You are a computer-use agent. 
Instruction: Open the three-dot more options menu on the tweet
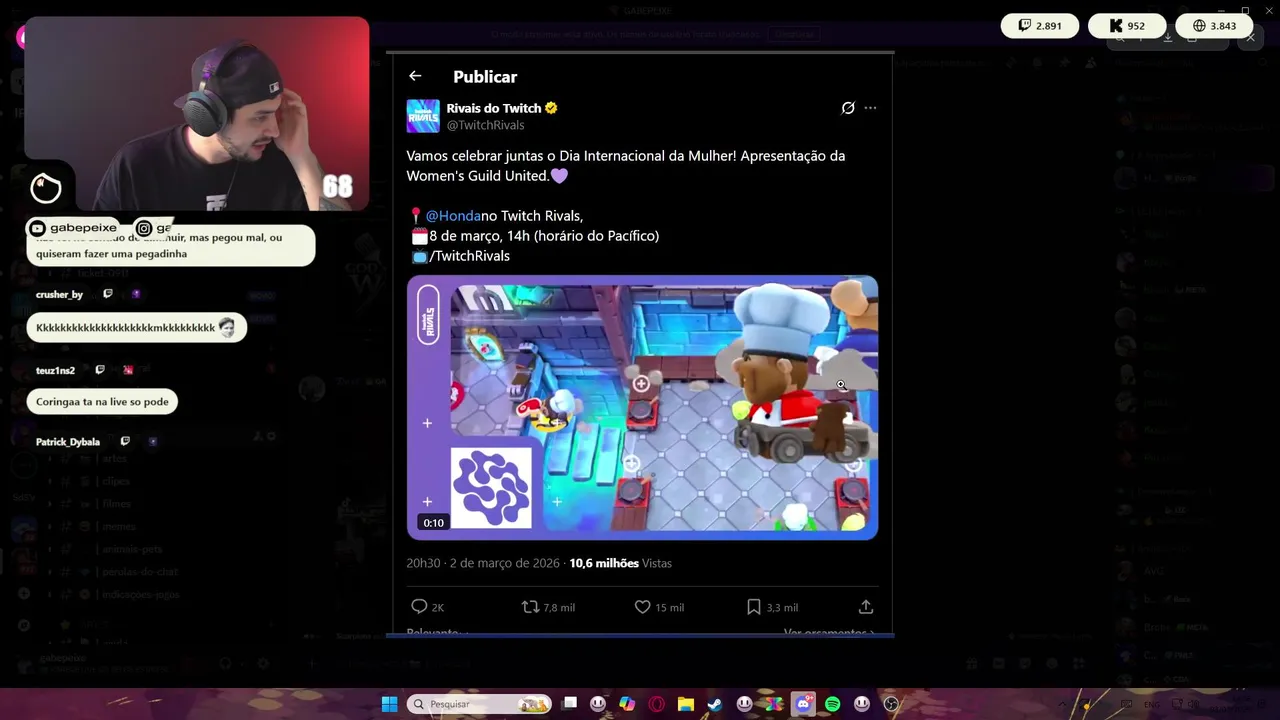pyautogui.click(x=870, y=108)
